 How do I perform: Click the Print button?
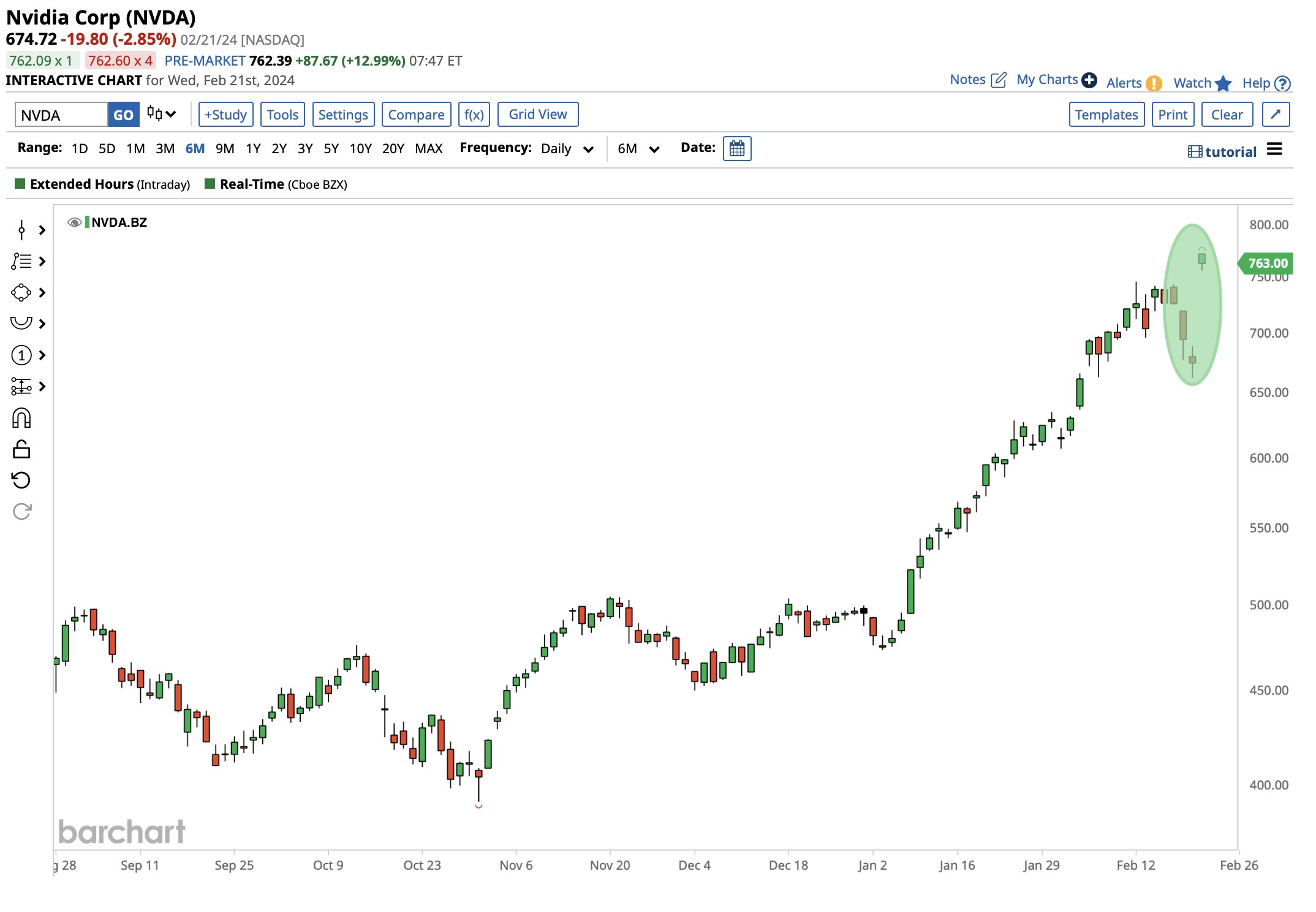(x=1173, y=115)
